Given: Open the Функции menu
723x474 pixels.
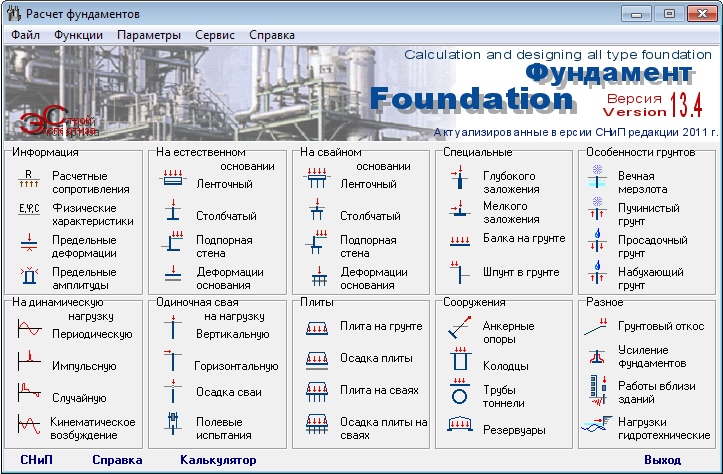Looking at the screenshot, I should point(78,36).
